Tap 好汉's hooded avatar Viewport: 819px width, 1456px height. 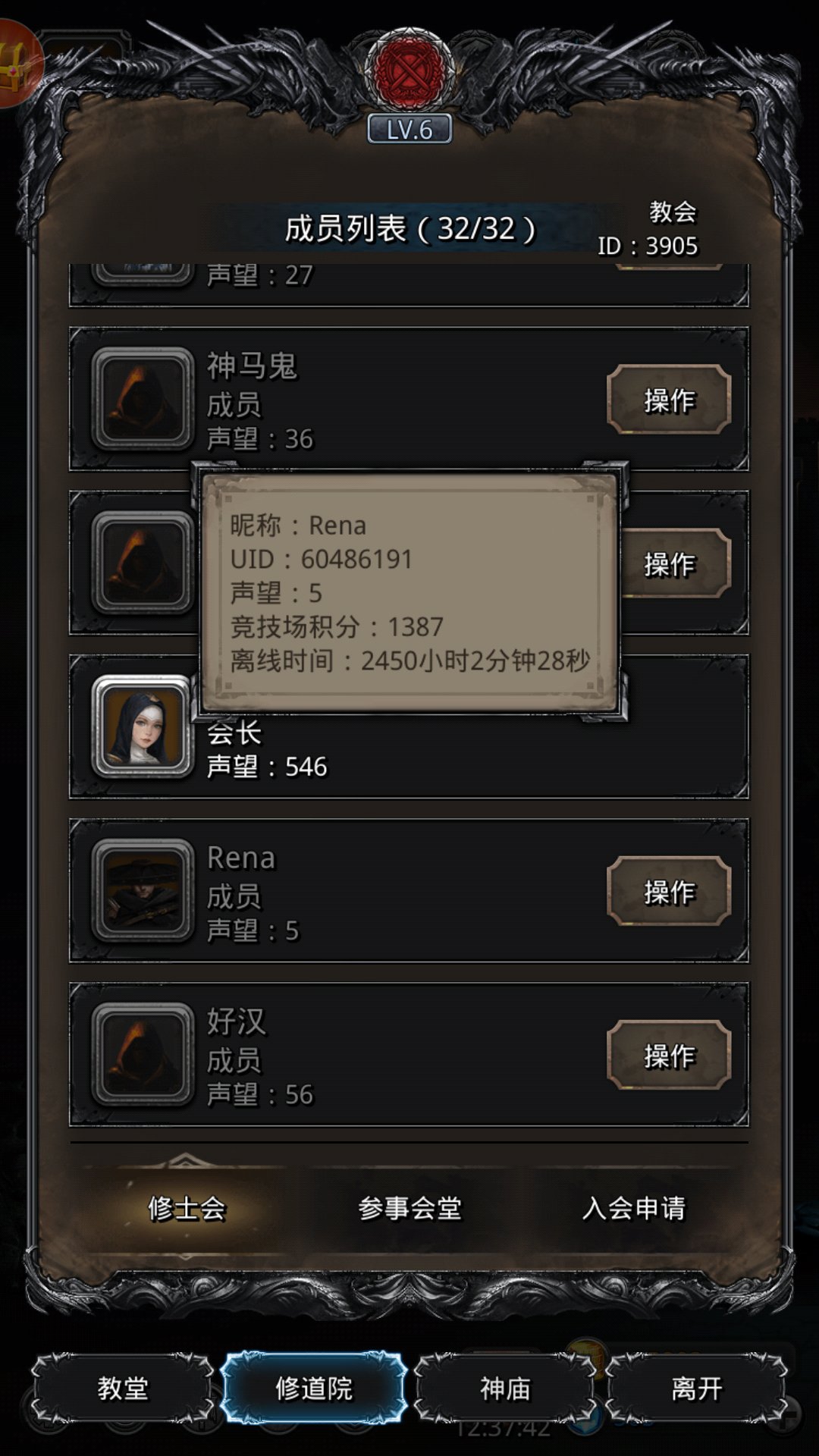click(x=143, y=1054)
